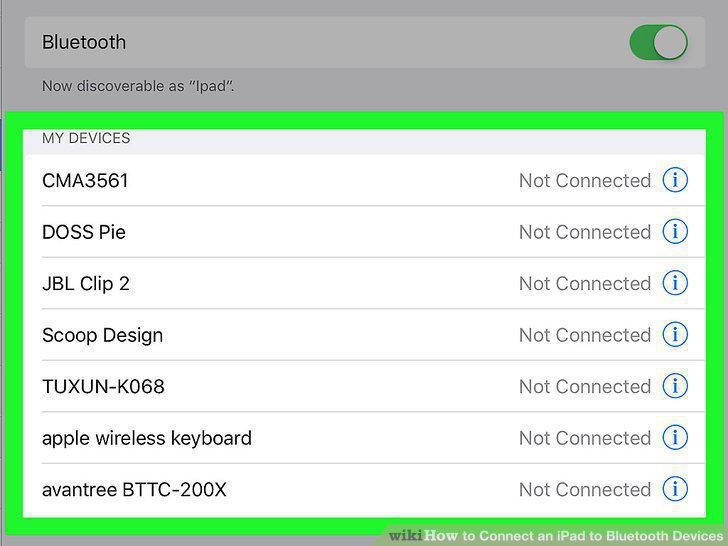Viewport: 728px width, 546px height.
Task: Click Not Connected status beside DOSS Pie
Action: [x=585, y=232]
